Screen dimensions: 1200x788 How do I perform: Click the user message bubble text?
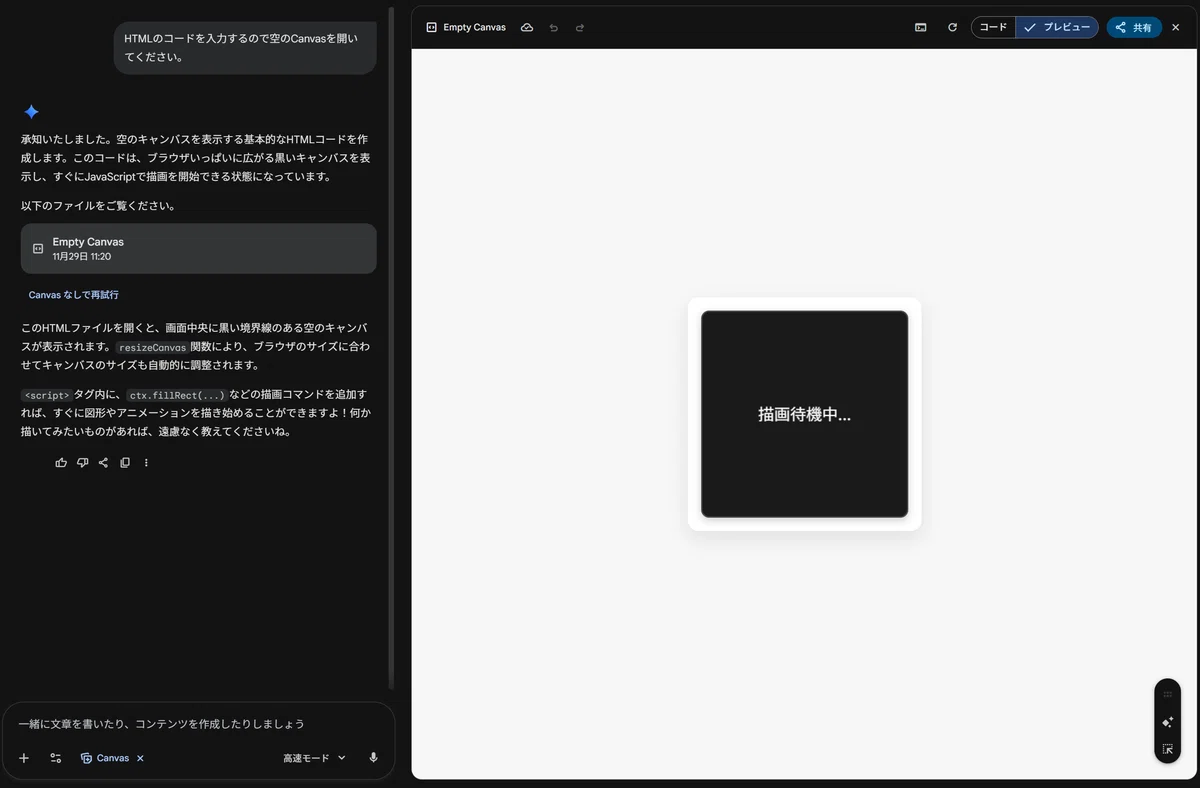241,47
